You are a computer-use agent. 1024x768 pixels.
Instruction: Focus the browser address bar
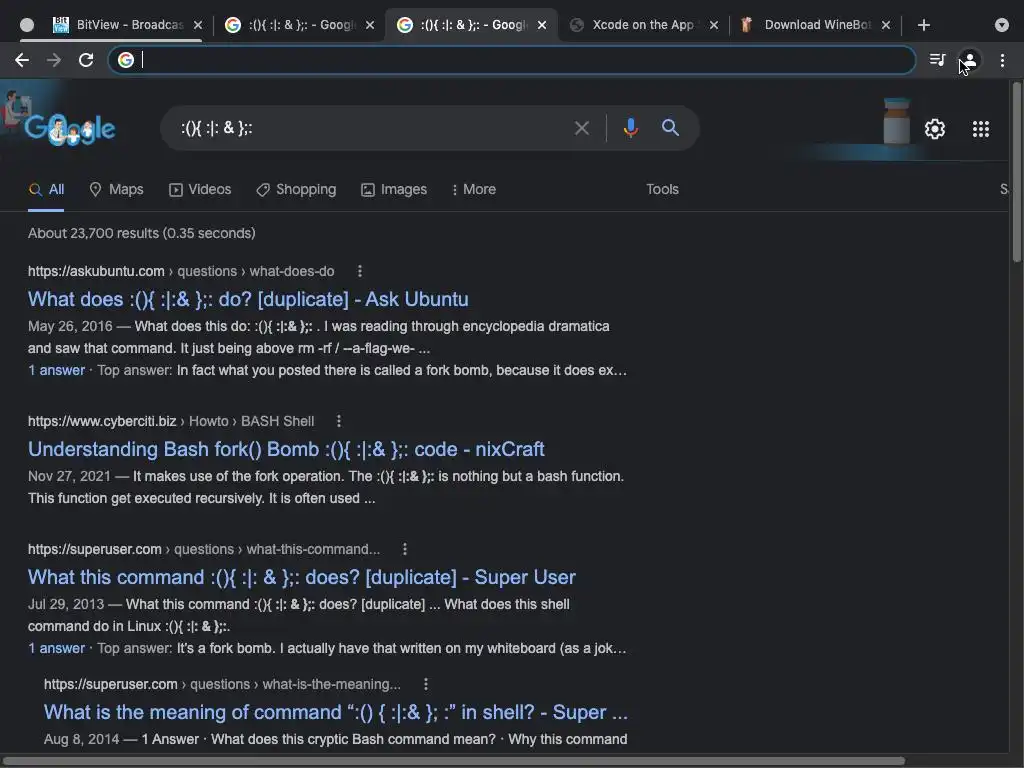point(511,60)
